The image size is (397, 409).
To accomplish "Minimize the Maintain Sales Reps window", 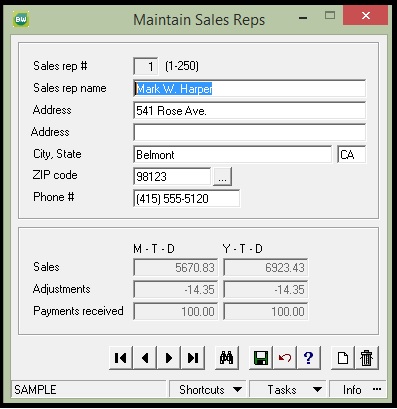I will (303, 17).
